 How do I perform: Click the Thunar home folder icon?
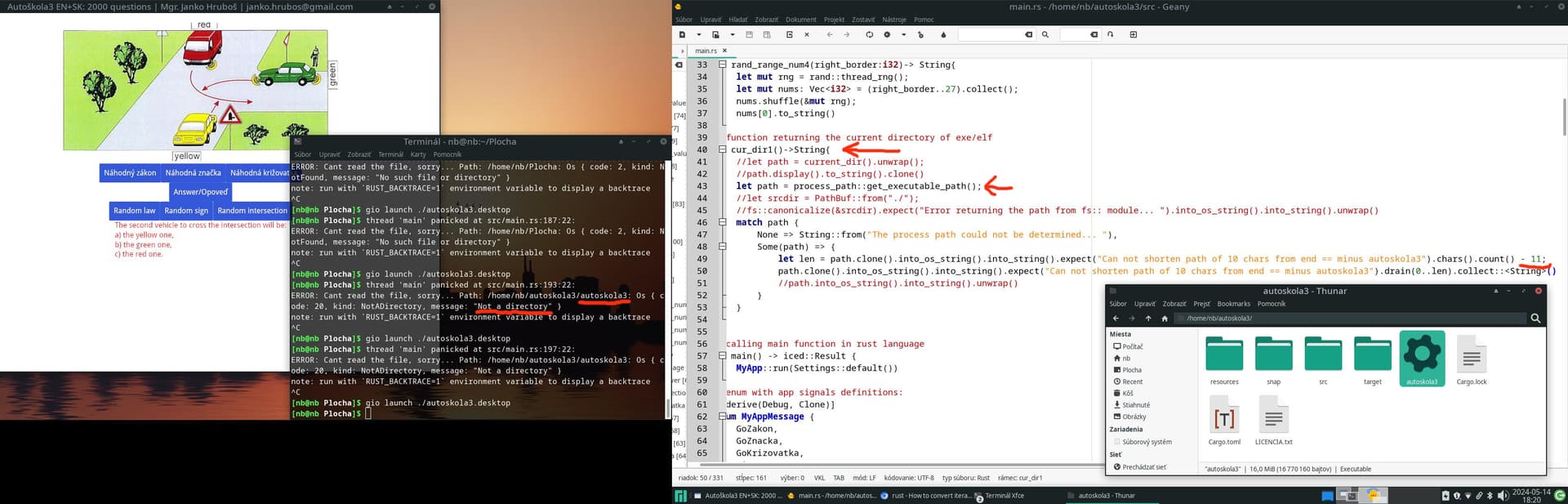(x=1165, y=319)
